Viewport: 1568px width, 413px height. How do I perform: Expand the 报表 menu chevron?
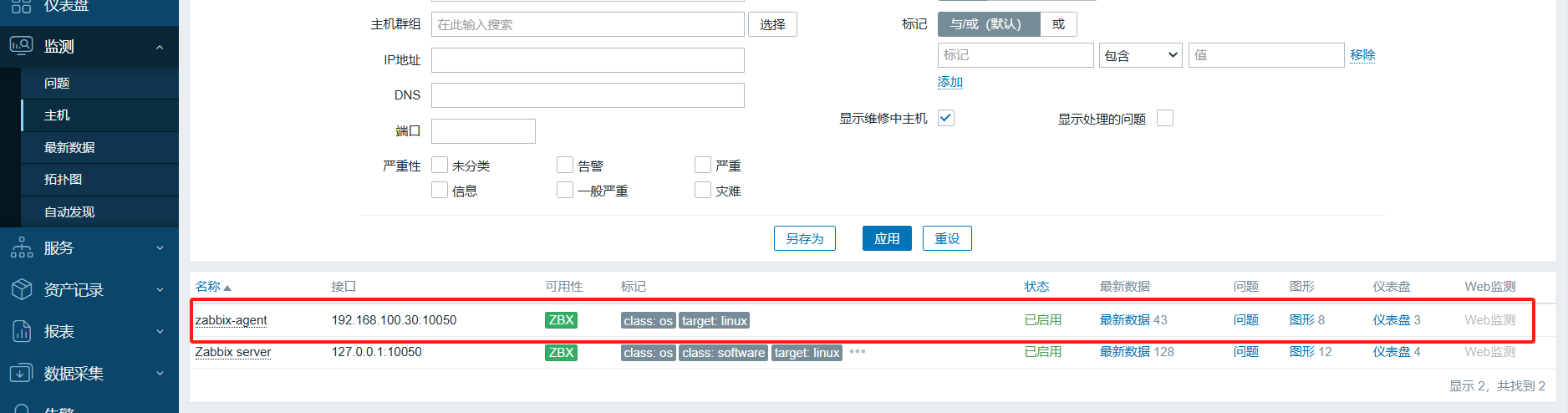160,332
